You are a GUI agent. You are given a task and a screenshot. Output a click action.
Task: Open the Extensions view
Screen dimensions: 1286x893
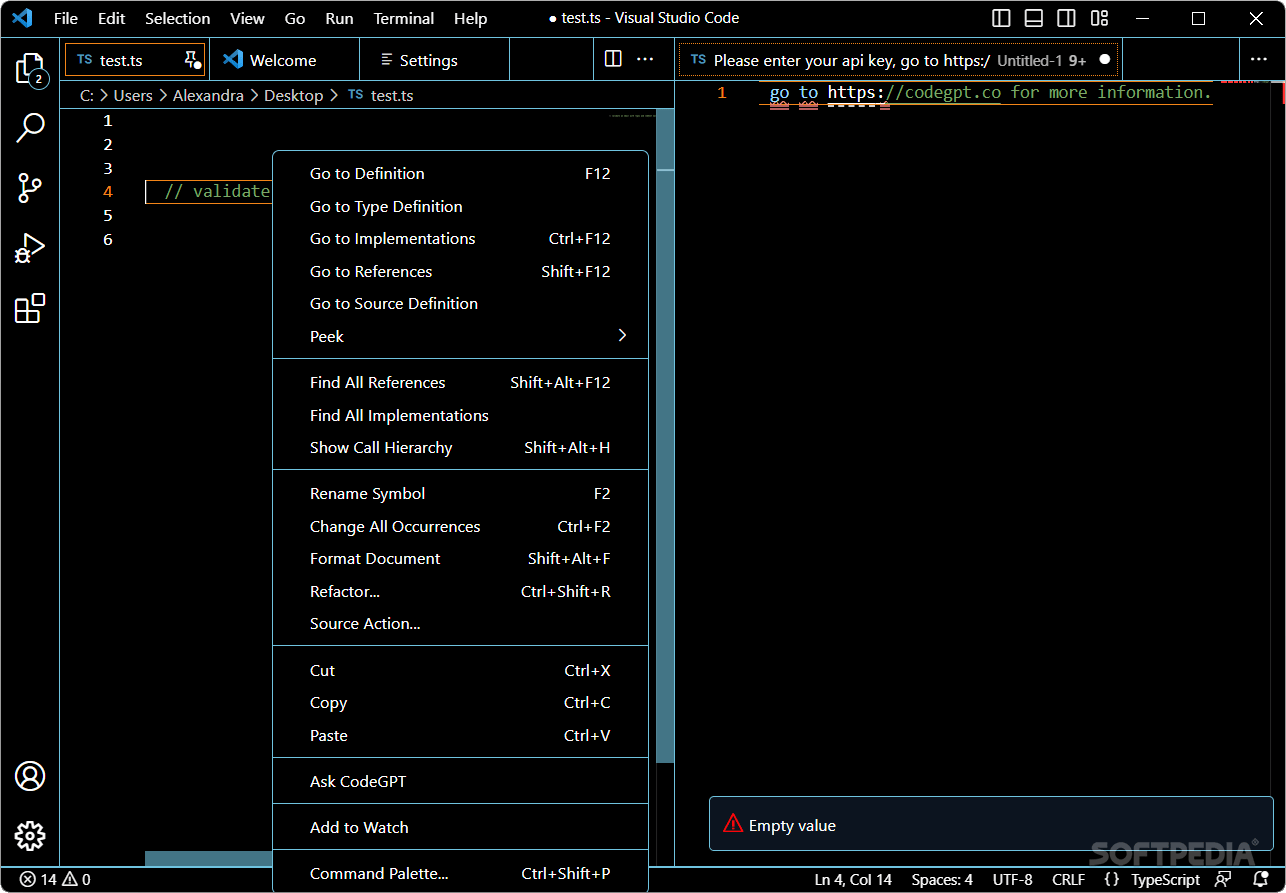tap(30, 308)
